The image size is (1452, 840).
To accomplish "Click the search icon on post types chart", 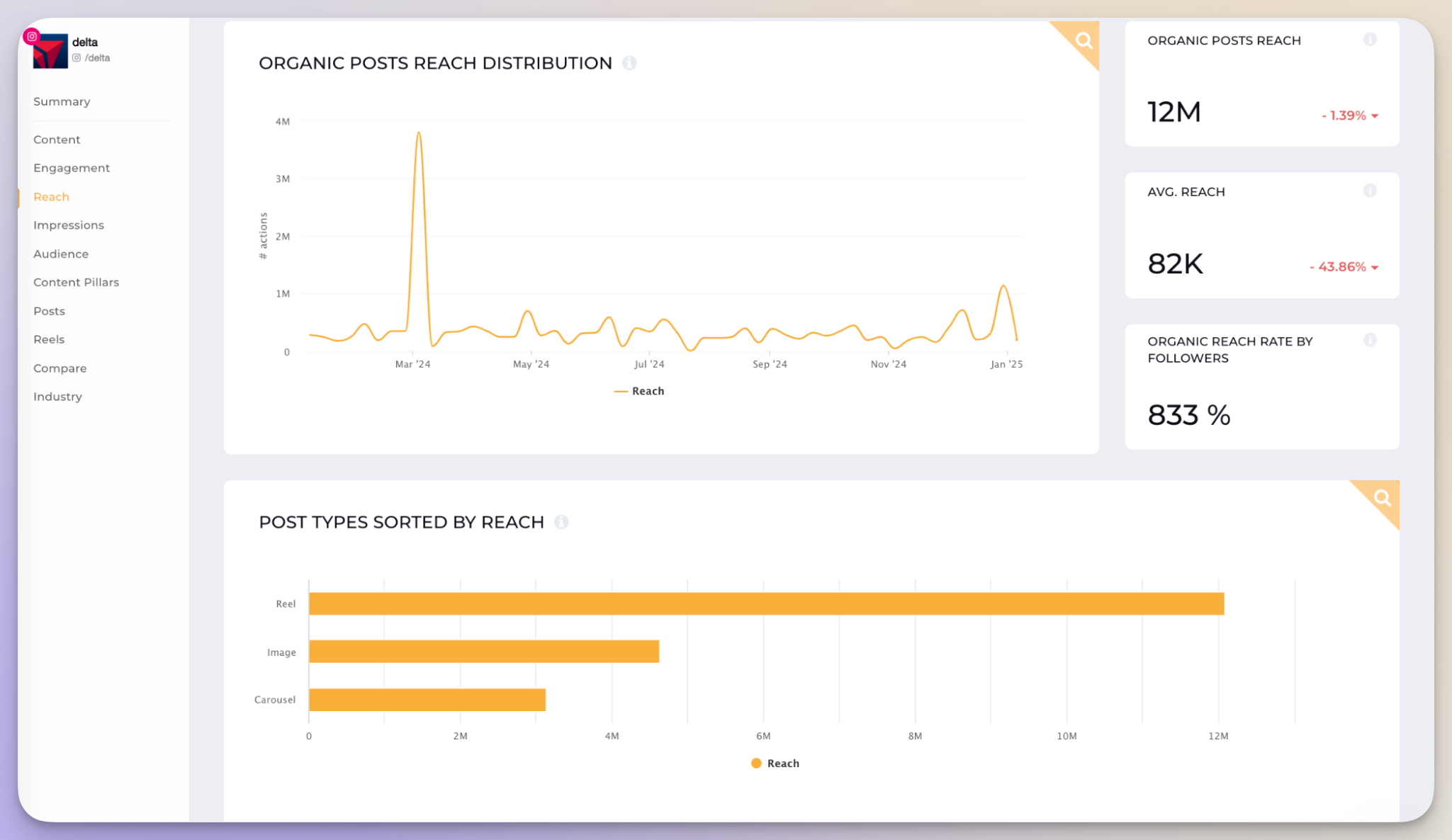I will tap(1382, 498).
